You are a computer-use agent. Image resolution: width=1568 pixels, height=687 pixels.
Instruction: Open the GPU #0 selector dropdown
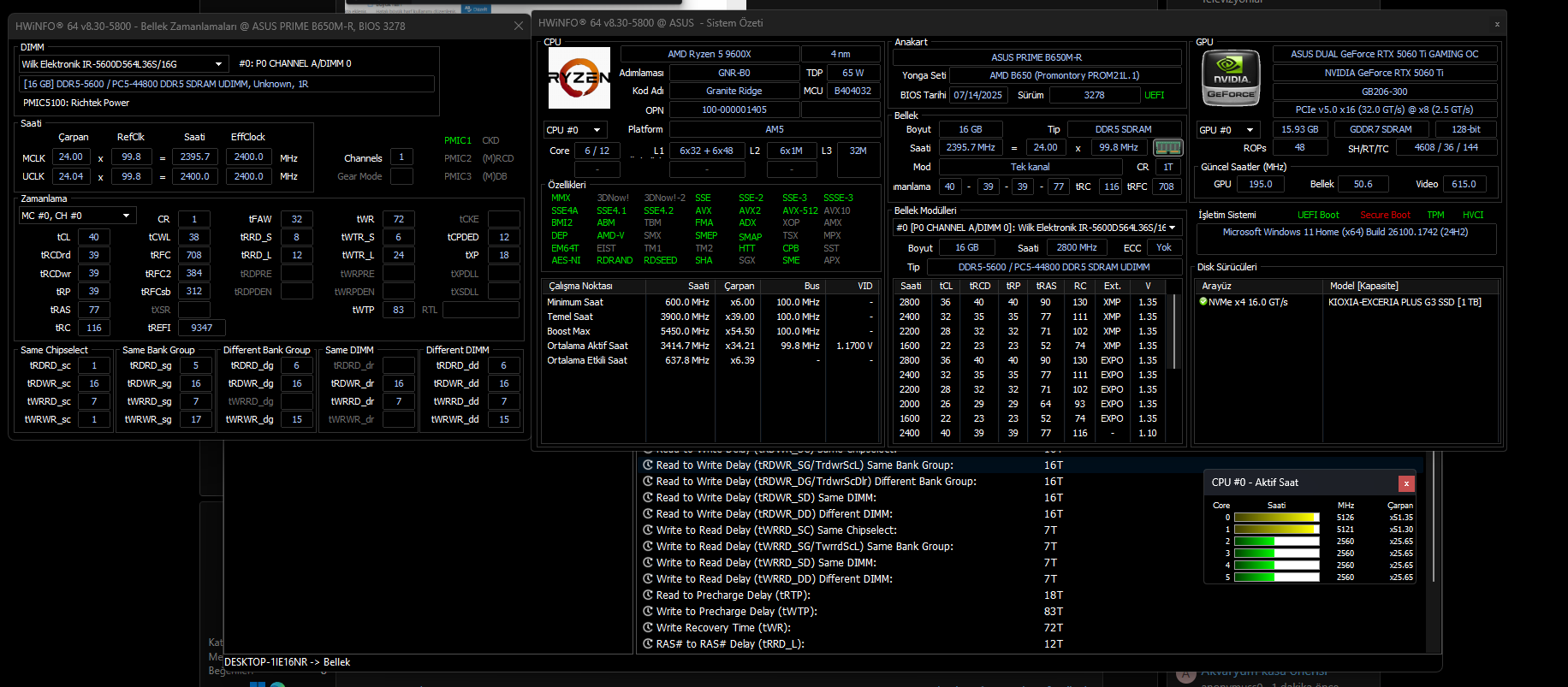click(1228, 130)
